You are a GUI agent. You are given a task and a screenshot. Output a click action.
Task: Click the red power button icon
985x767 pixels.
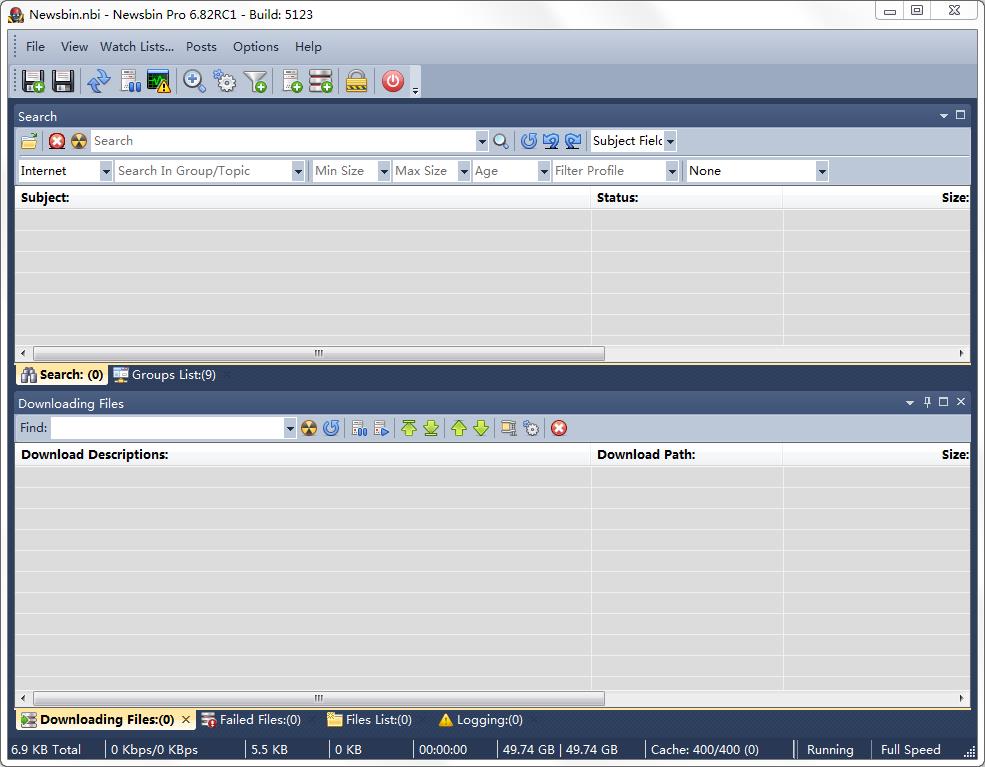coord(393,81)
